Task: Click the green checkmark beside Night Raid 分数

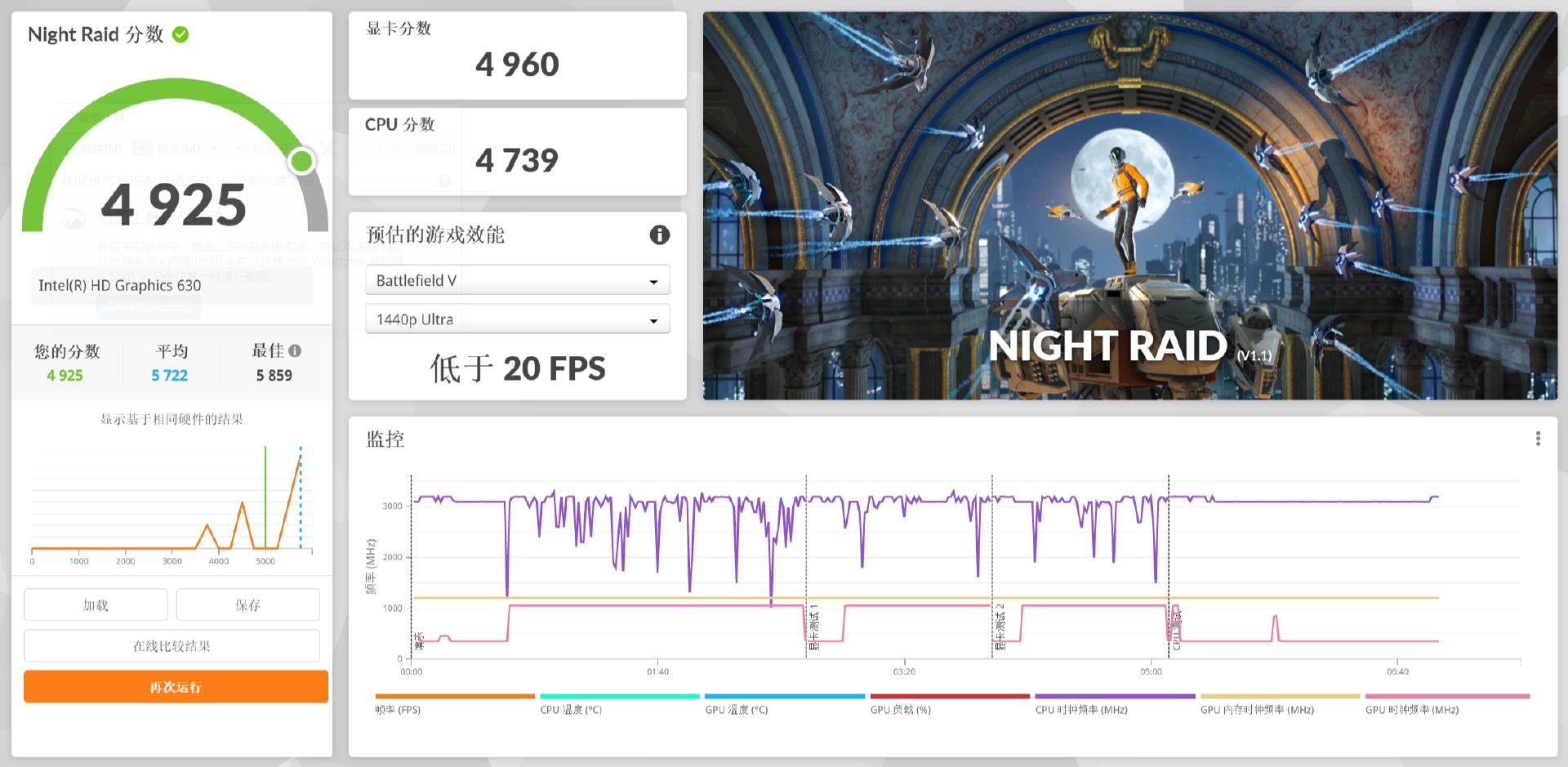Action: [x=181, y=34]
